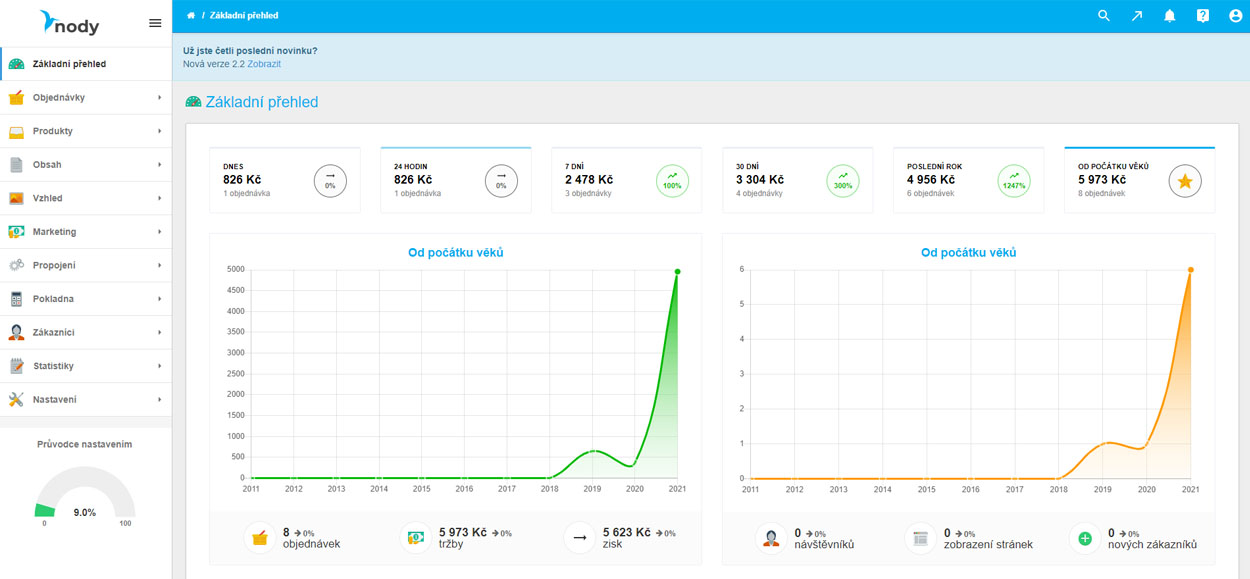Open the notifications bell icon
1250x579 pixels.
coord(1169,16)
